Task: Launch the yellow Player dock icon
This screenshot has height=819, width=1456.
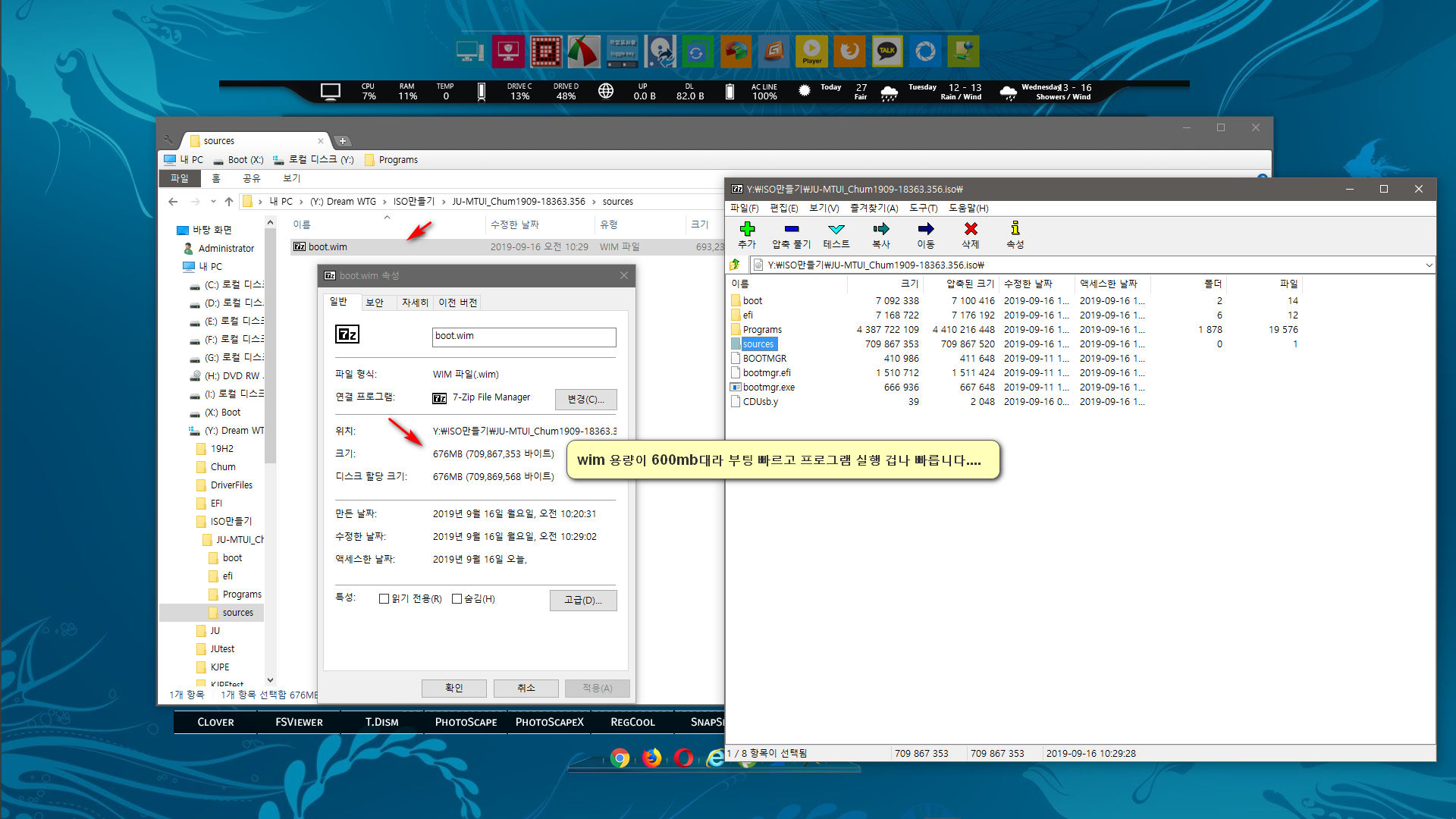Action: click(811, 52)
